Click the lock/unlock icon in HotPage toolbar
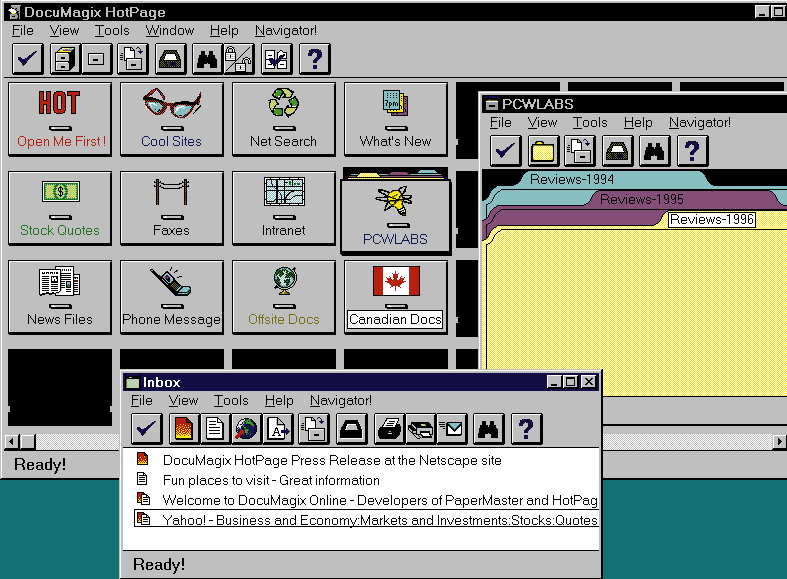The image size is (787, 579). click(x=238, y=59)
